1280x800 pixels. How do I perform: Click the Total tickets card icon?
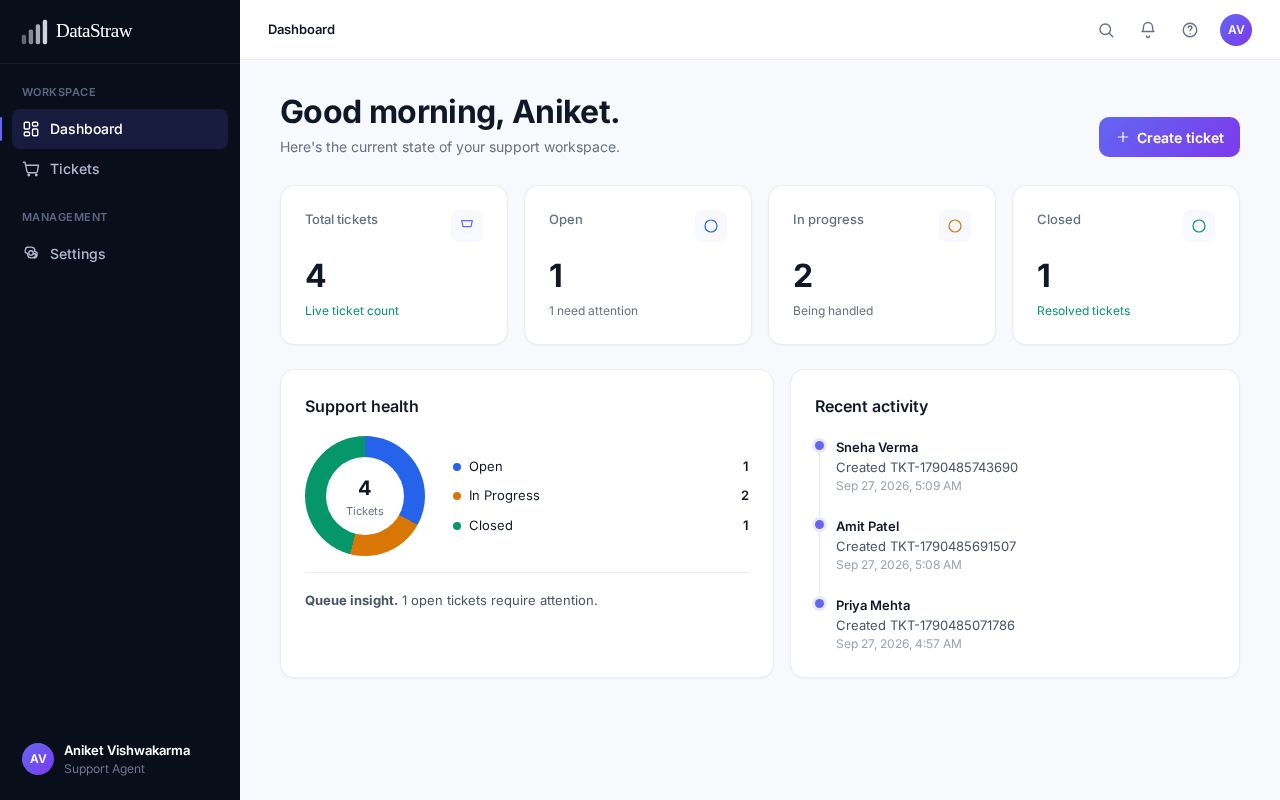(x=467, y=226)
